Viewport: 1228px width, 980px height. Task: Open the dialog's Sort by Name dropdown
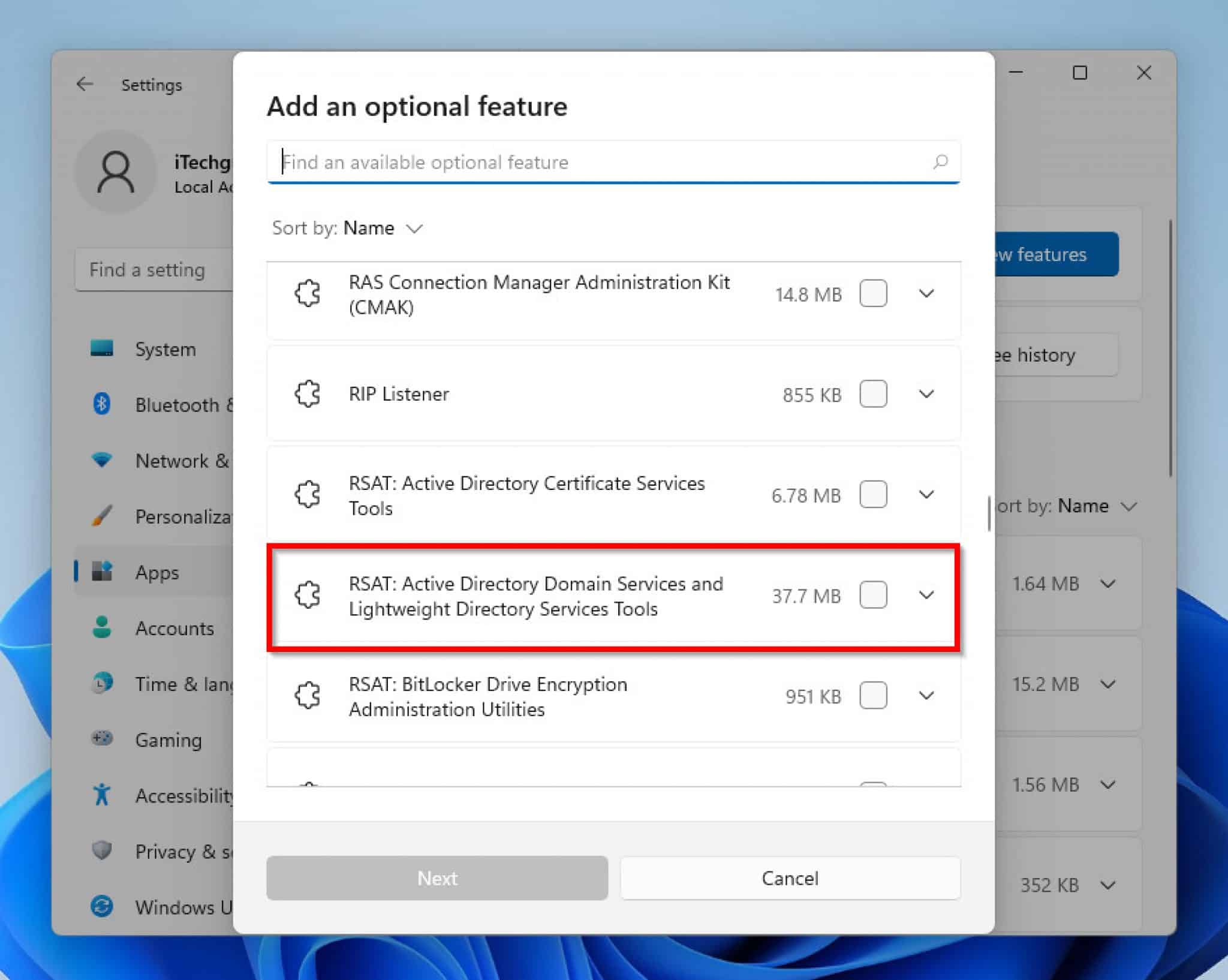coord(348,228)
